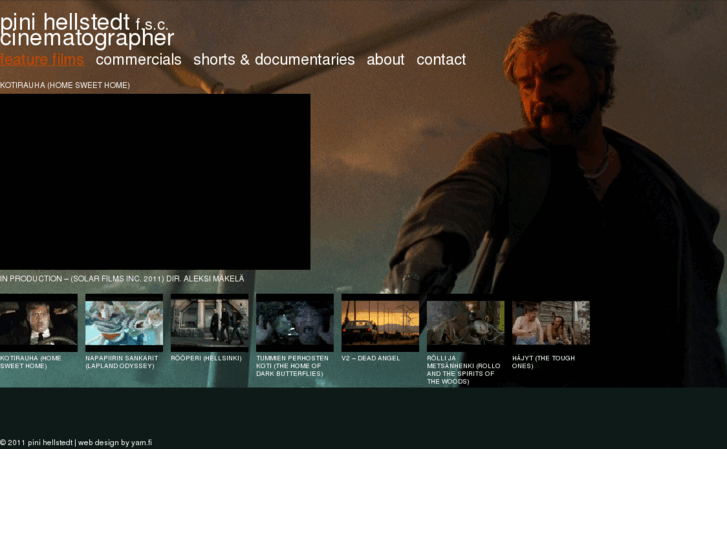Screen dimensions: 727x545
Task: Click Häjyt (The Tough Ones) caption text
Action: pyautogui.click(x=543, y=362)
